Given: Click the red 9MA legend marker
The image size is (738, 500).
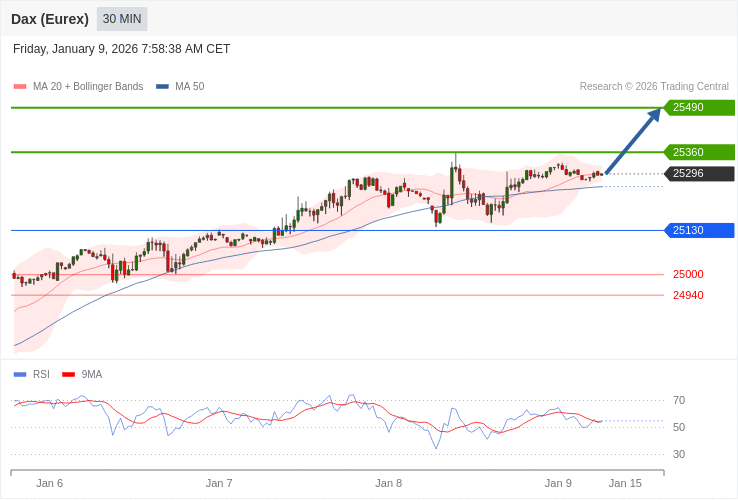Looking at the screenshot, I should 68,374.
